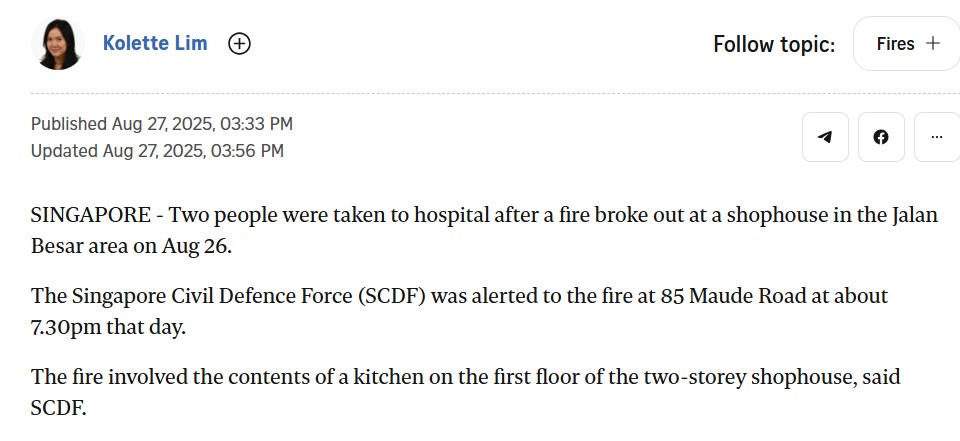This screenshot has width=960, height=441.
Task: Share the article via the Facebook icon
Action: click(881, 137)
